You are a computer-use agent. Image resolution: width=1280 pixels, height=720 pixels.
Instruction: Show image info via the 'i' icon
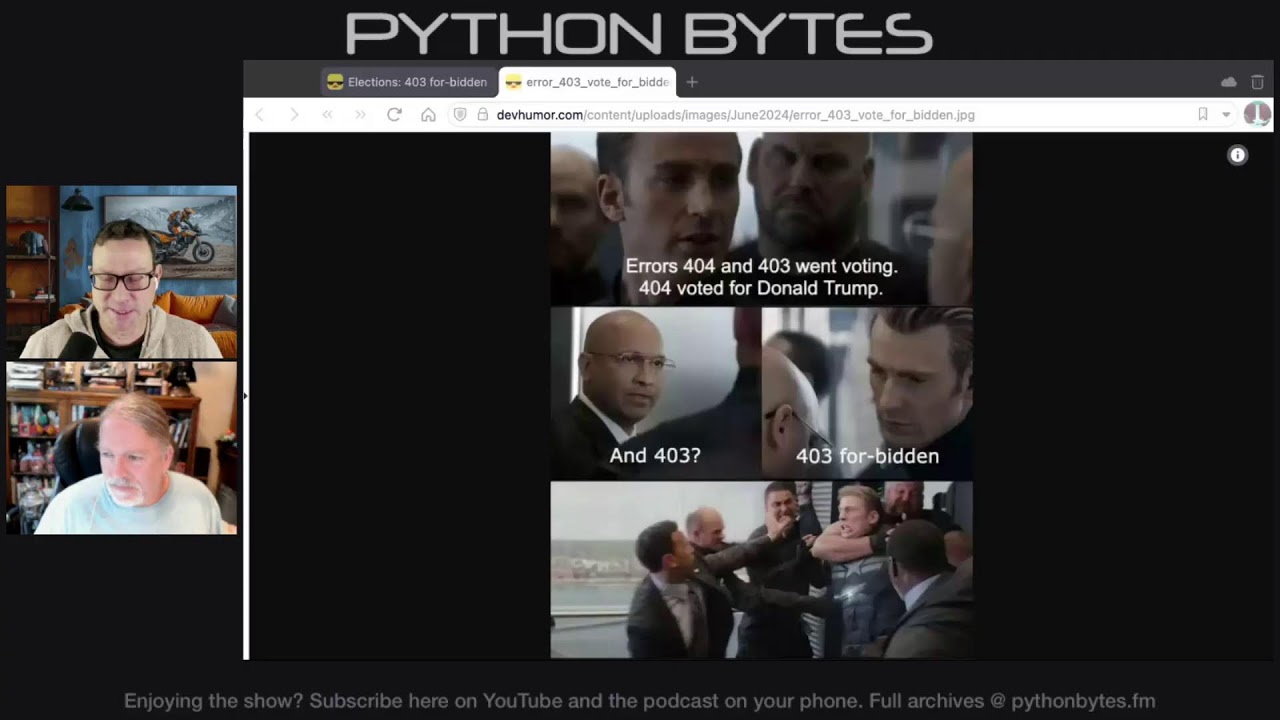tap(1238, 155)
